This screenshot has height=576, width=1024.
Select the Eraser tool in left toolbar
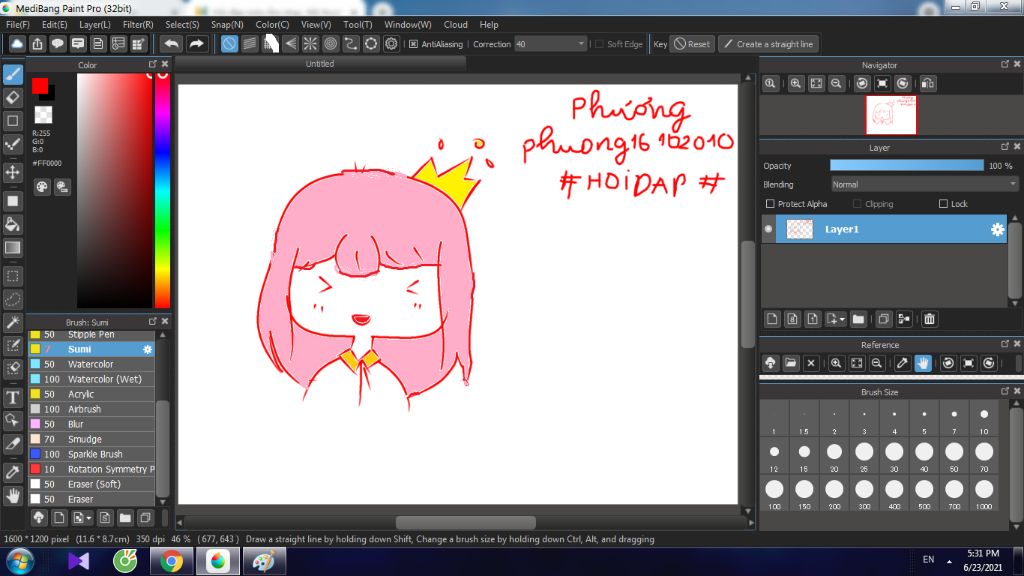point(13,97)
